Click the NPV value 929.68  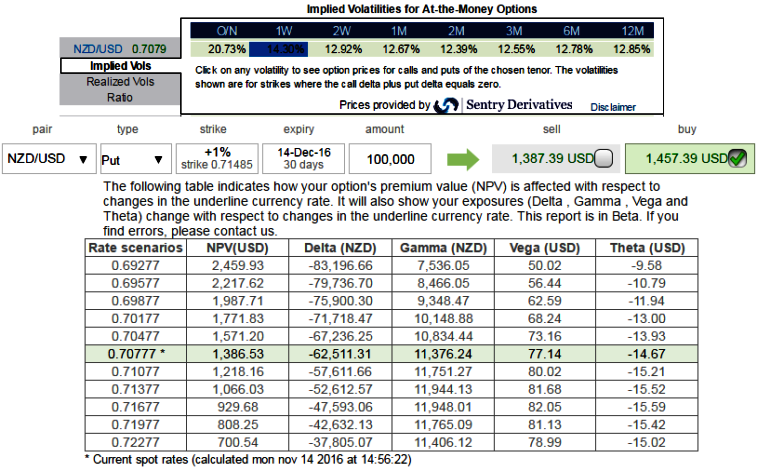point(238,407)
